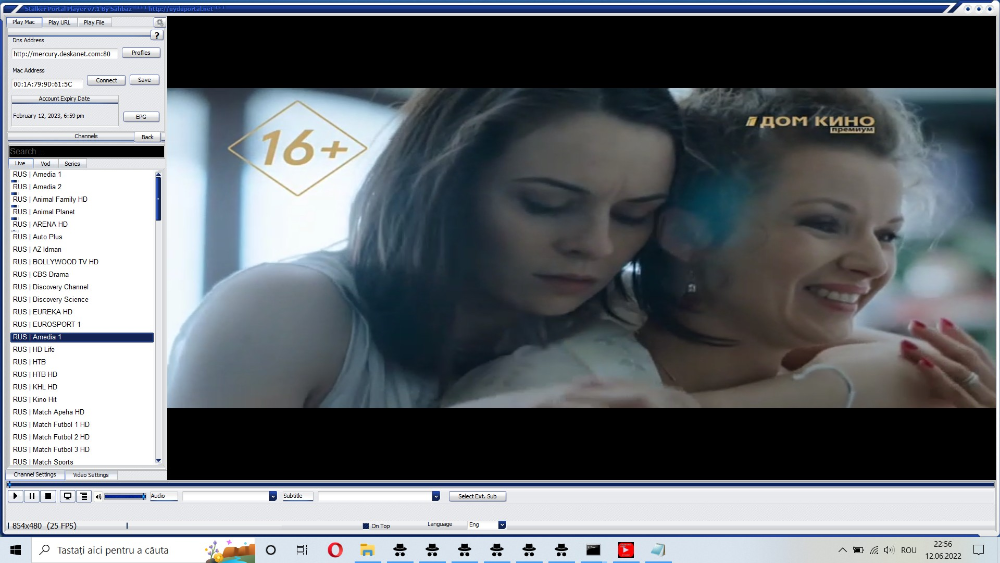Screen dimensions: 1000x563
Task: Open Windows notification center
Action: pyautogui.click(x=978, y=550)
